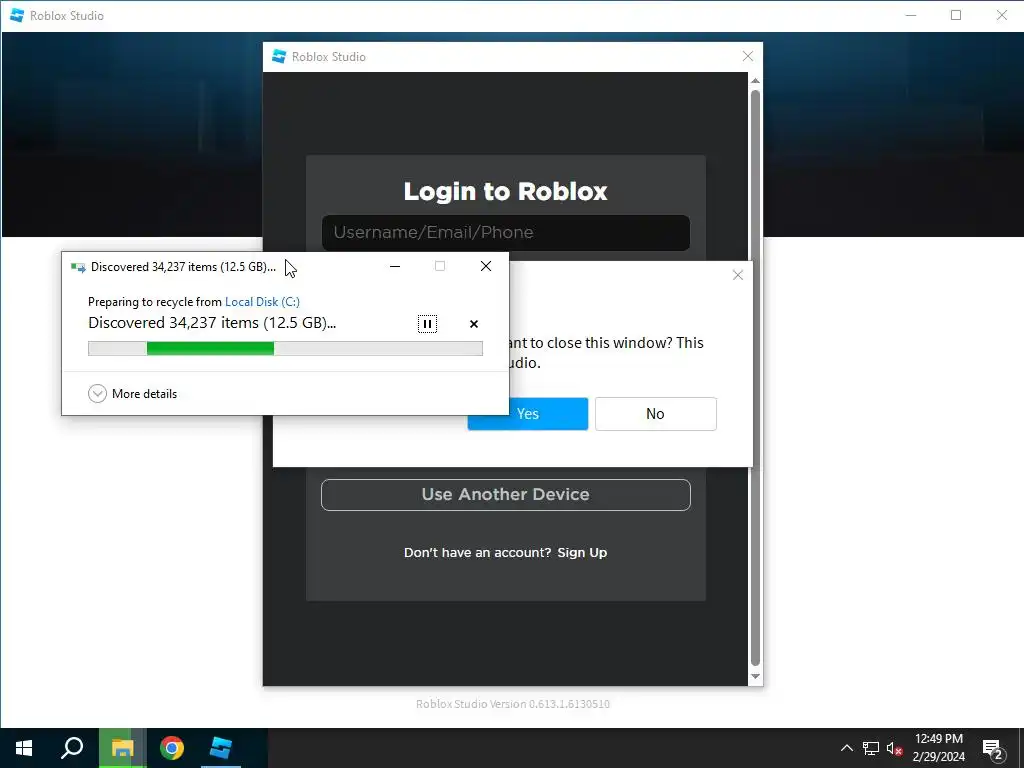Image resolution: width=1024 pixels, height=768 pixels.
Task: Open the network status tray icon
Action: [x=871, y=748]
